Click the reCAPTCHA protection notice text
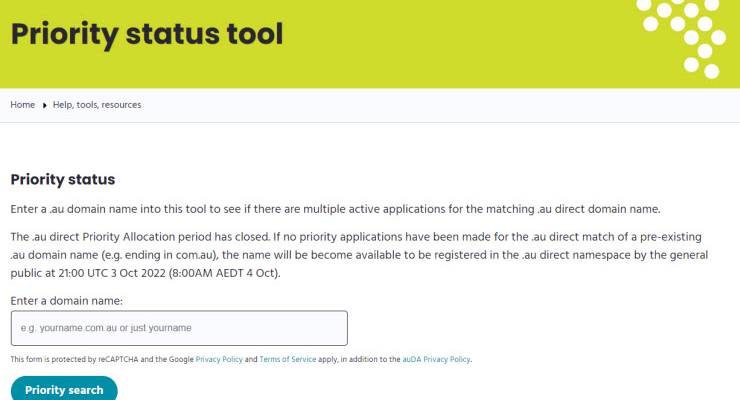The image size is (740, 400). point(241,359)
